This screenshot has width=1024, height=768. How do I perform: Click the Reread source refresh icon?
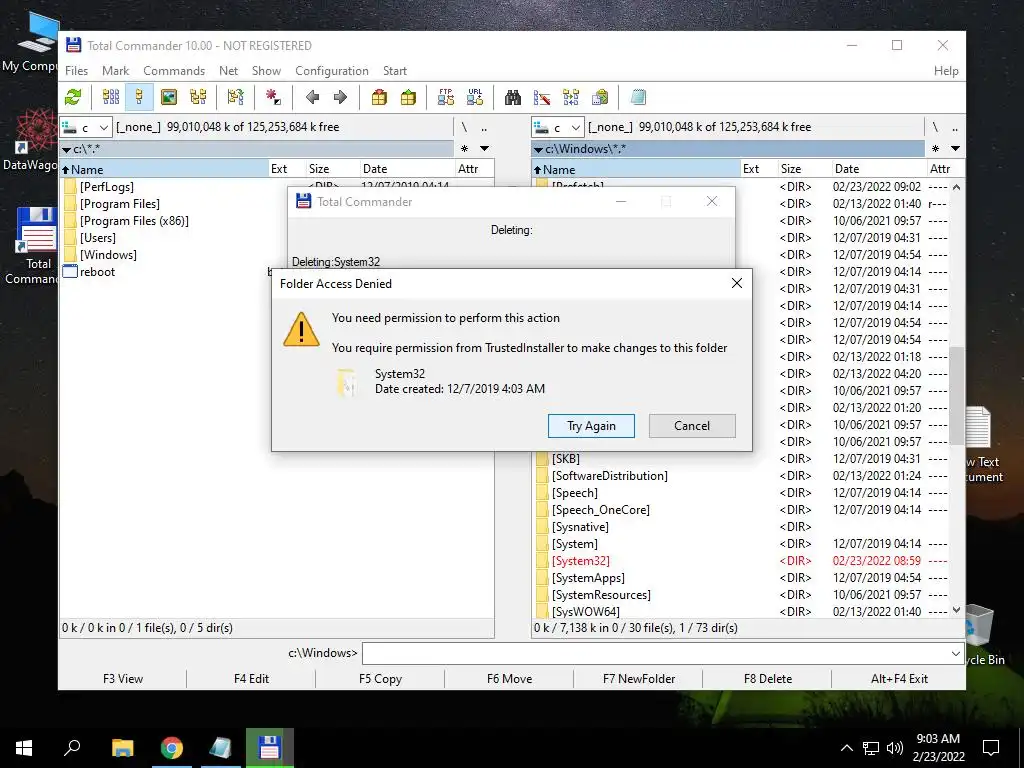73,97
